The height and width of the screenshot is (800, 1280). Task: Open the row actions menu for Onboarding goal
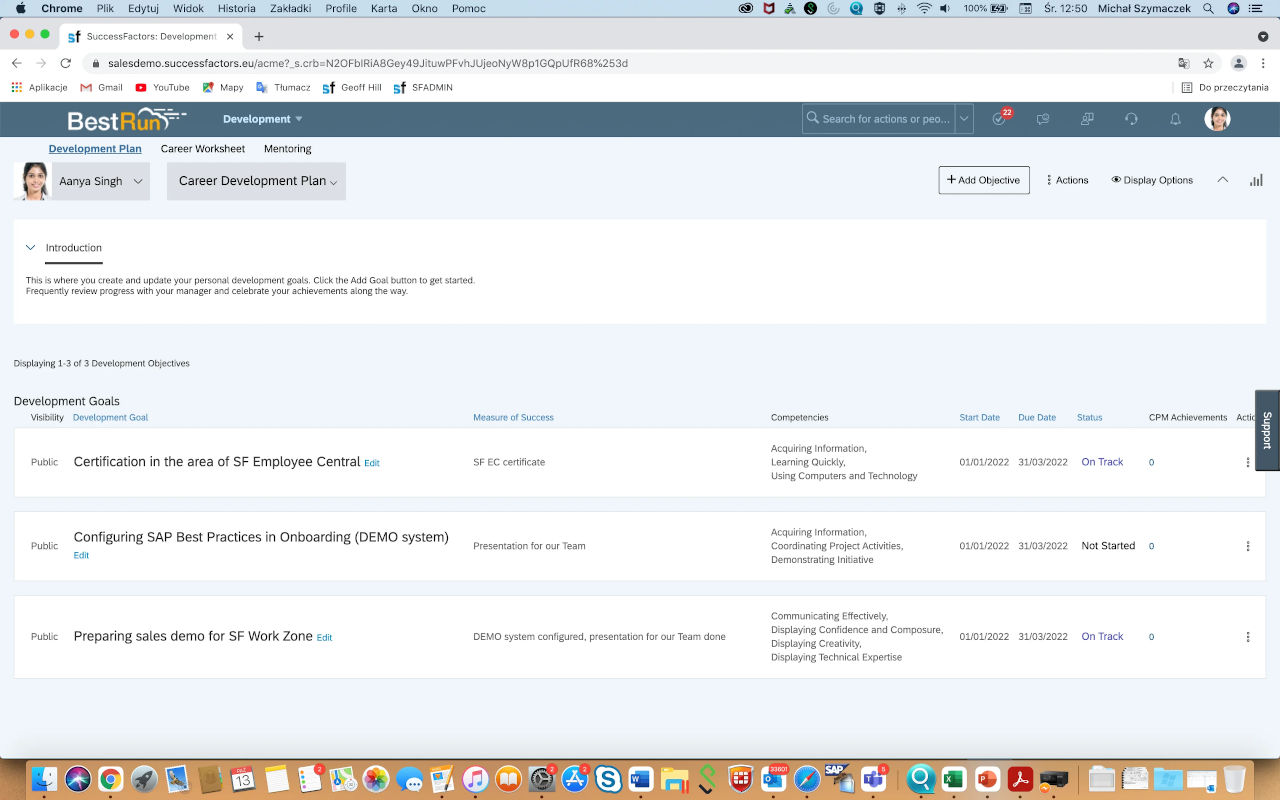point(1247,546)
